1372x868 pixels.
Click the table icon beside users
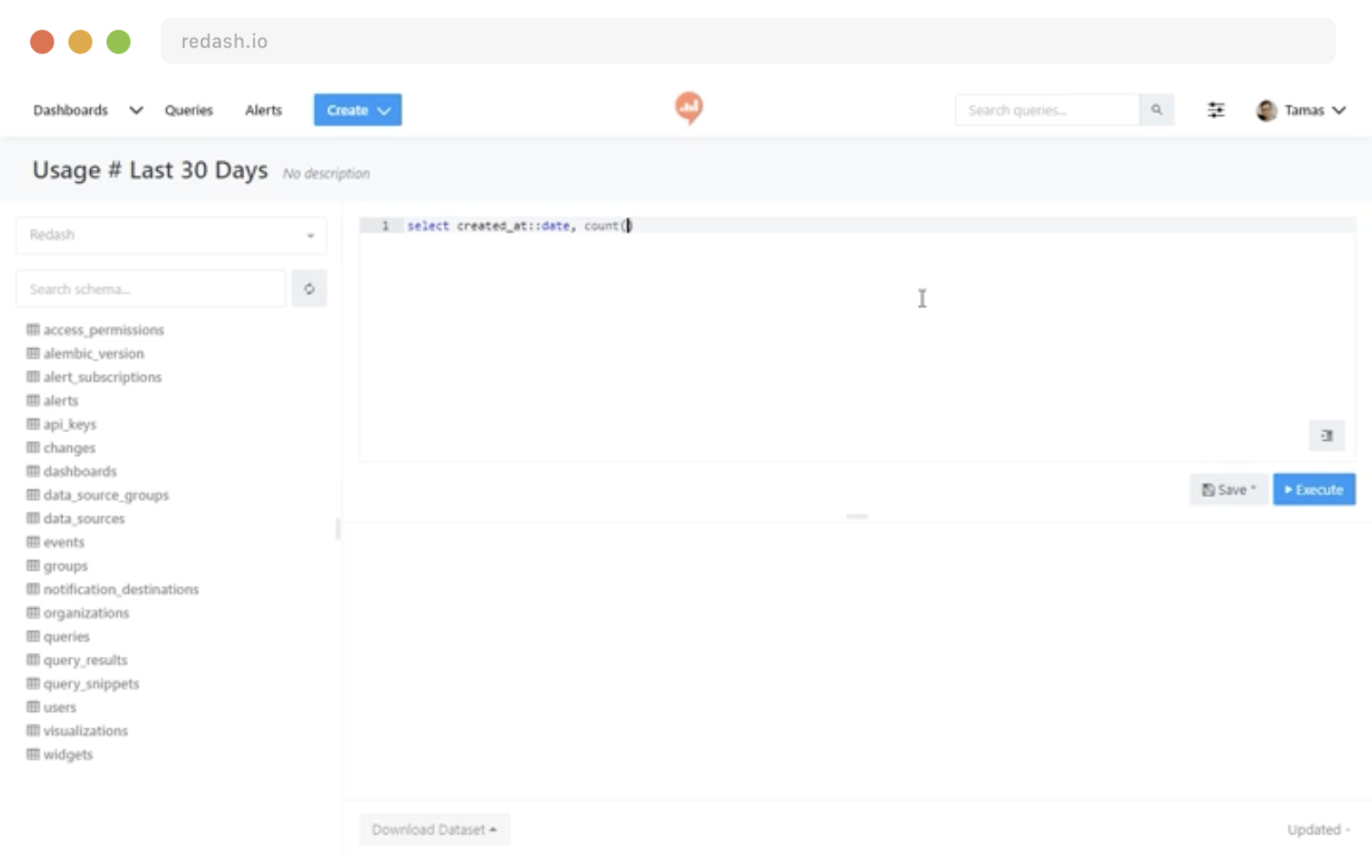click(33, 707)
